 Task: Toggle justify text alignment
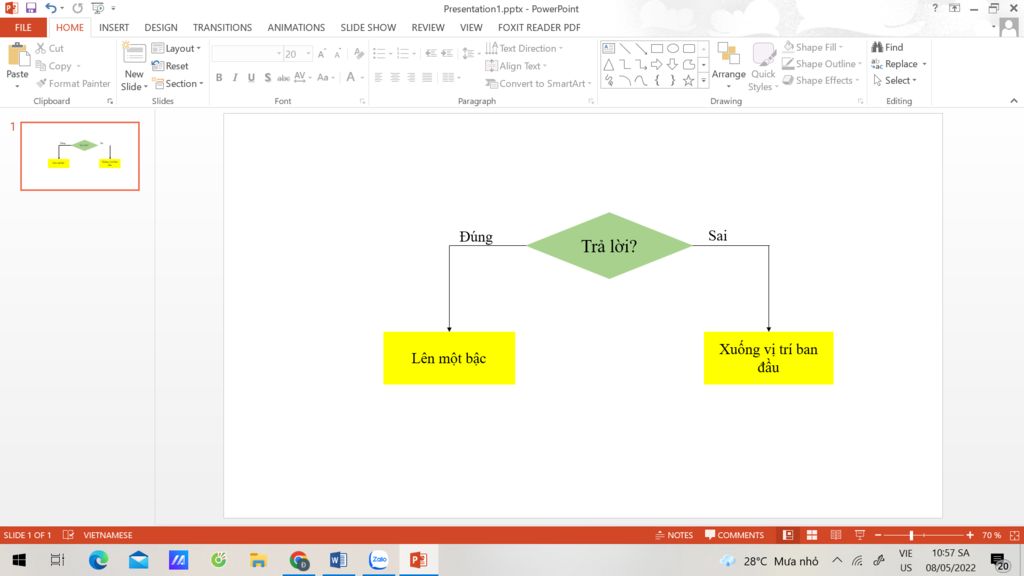427,78
